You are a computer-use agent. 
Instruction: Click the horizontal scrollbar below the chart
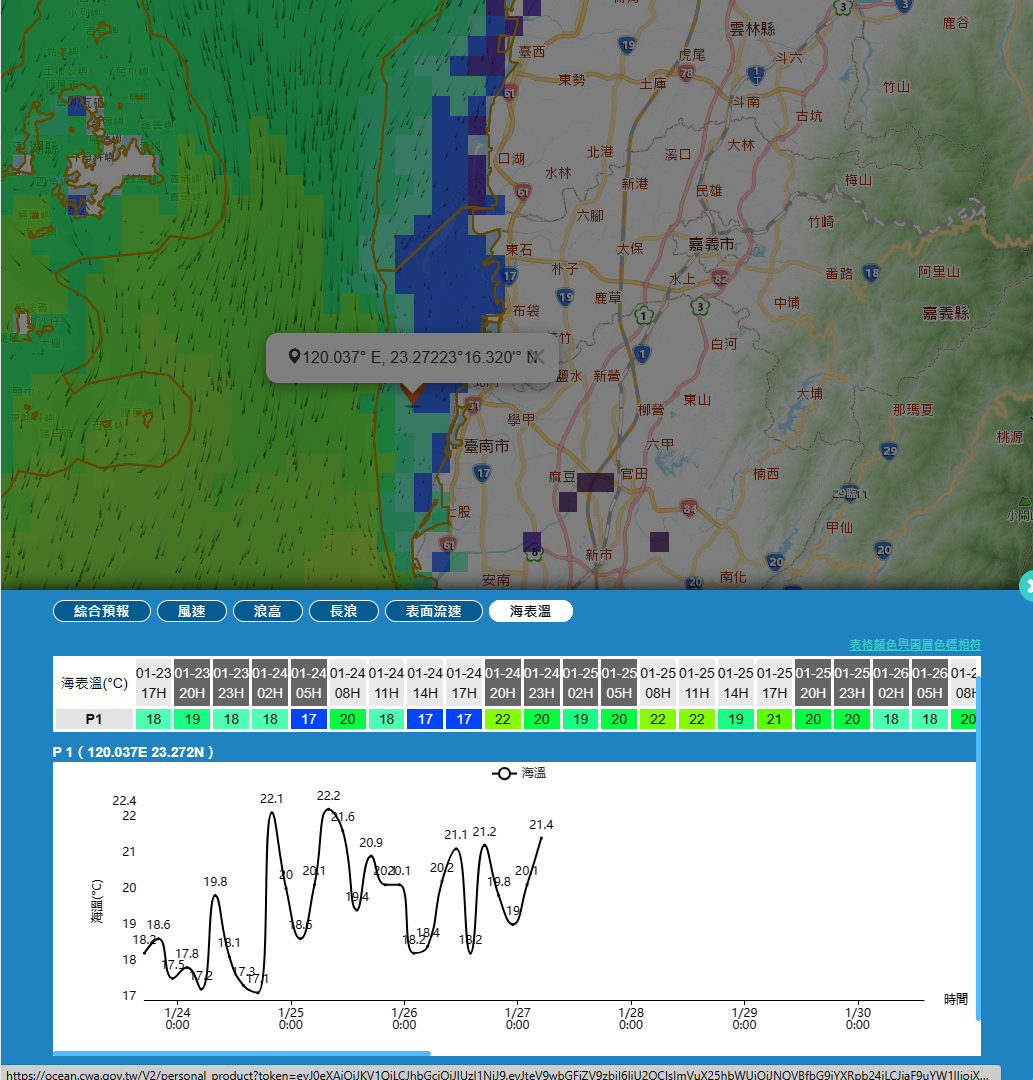[x=241, y=1053]
